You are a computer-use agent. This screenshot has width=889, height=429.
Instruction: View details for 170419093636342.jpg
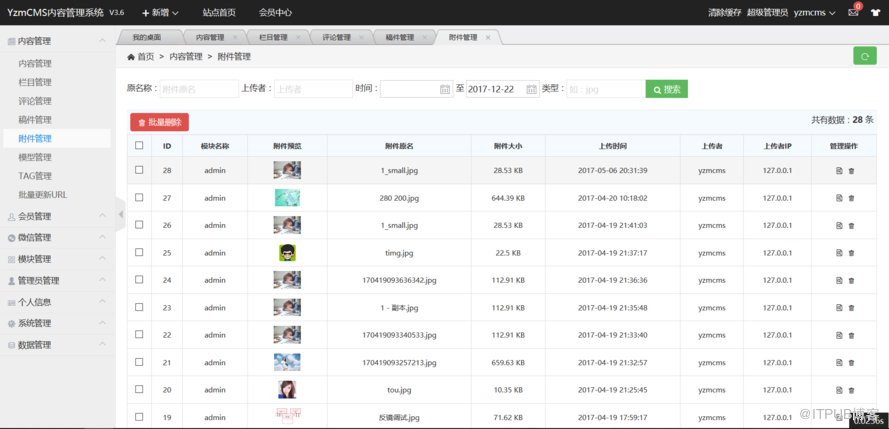[839, 280]
